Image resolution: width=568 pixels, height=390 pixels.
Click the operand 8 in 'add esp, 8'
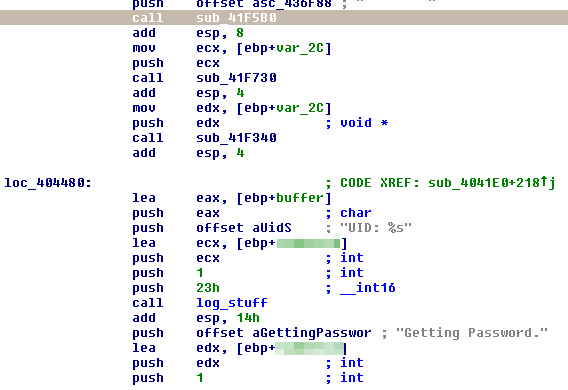click(240, 33)
